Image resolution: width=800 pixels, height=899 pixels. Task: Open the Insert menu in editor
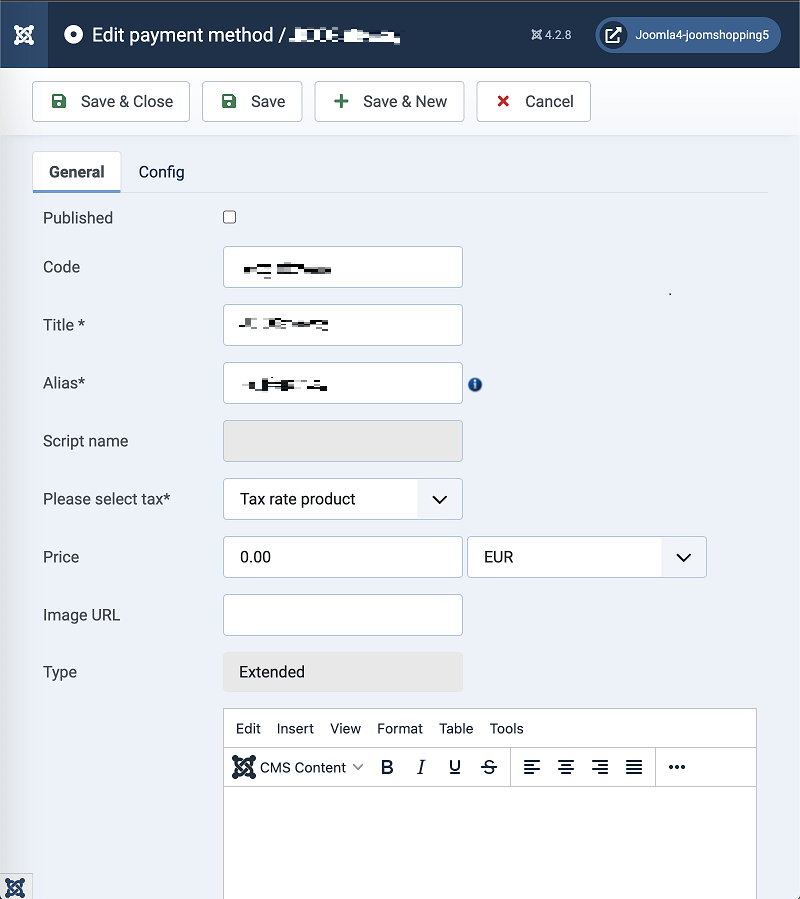click(295, 728)
